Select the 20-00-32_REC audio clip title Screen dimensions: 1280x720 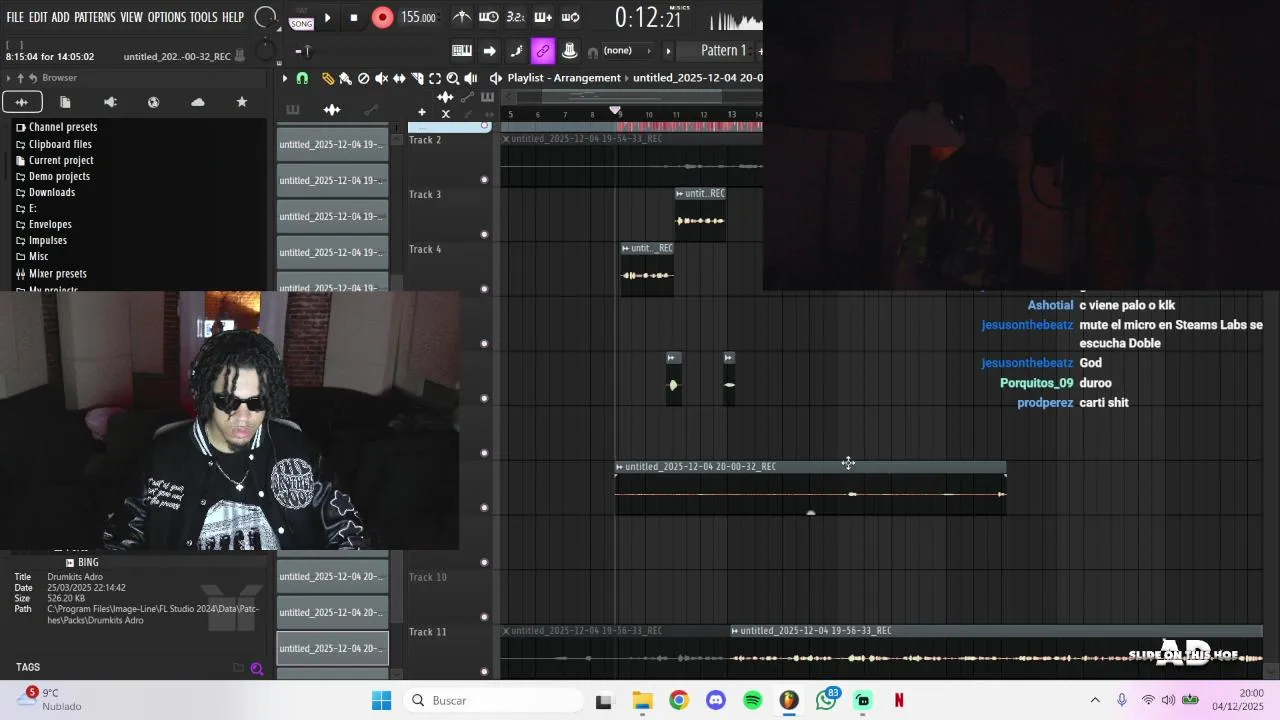700,467
